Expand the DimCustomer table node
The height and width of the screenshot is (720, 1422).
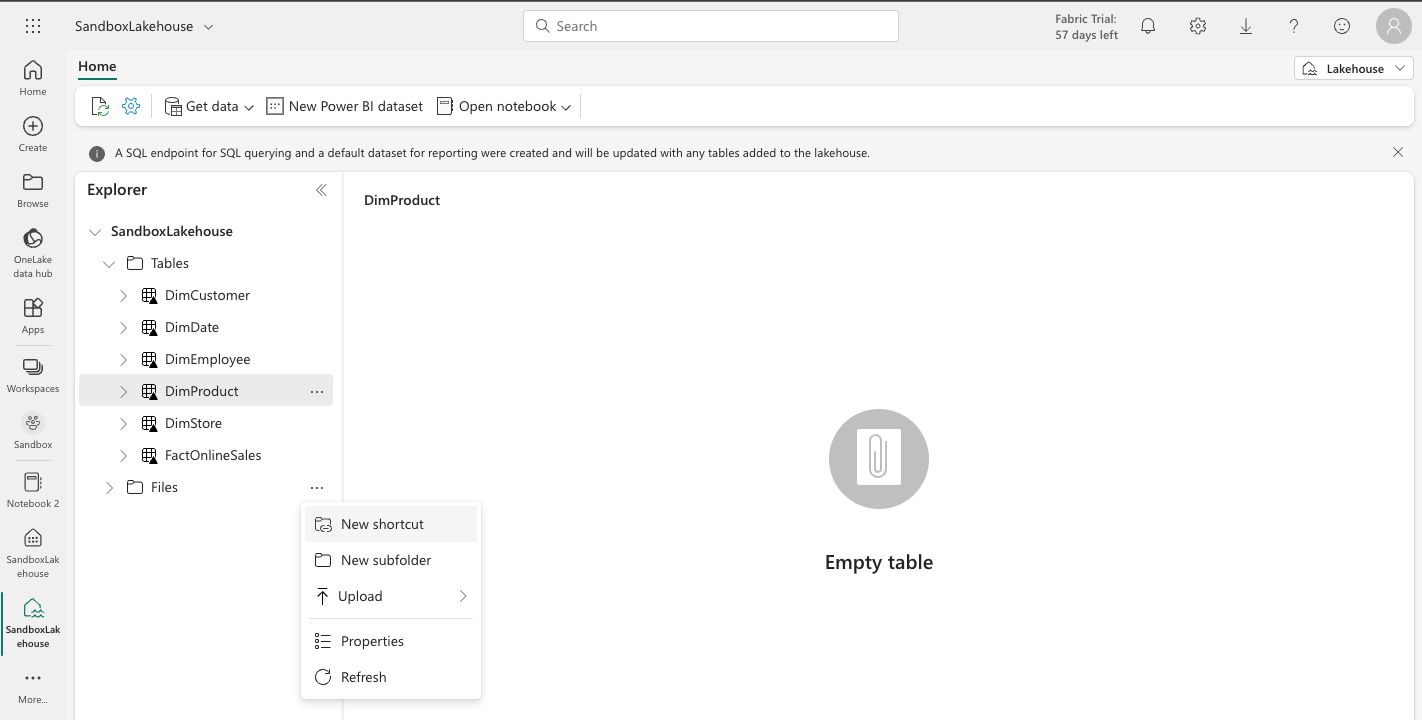124,296
